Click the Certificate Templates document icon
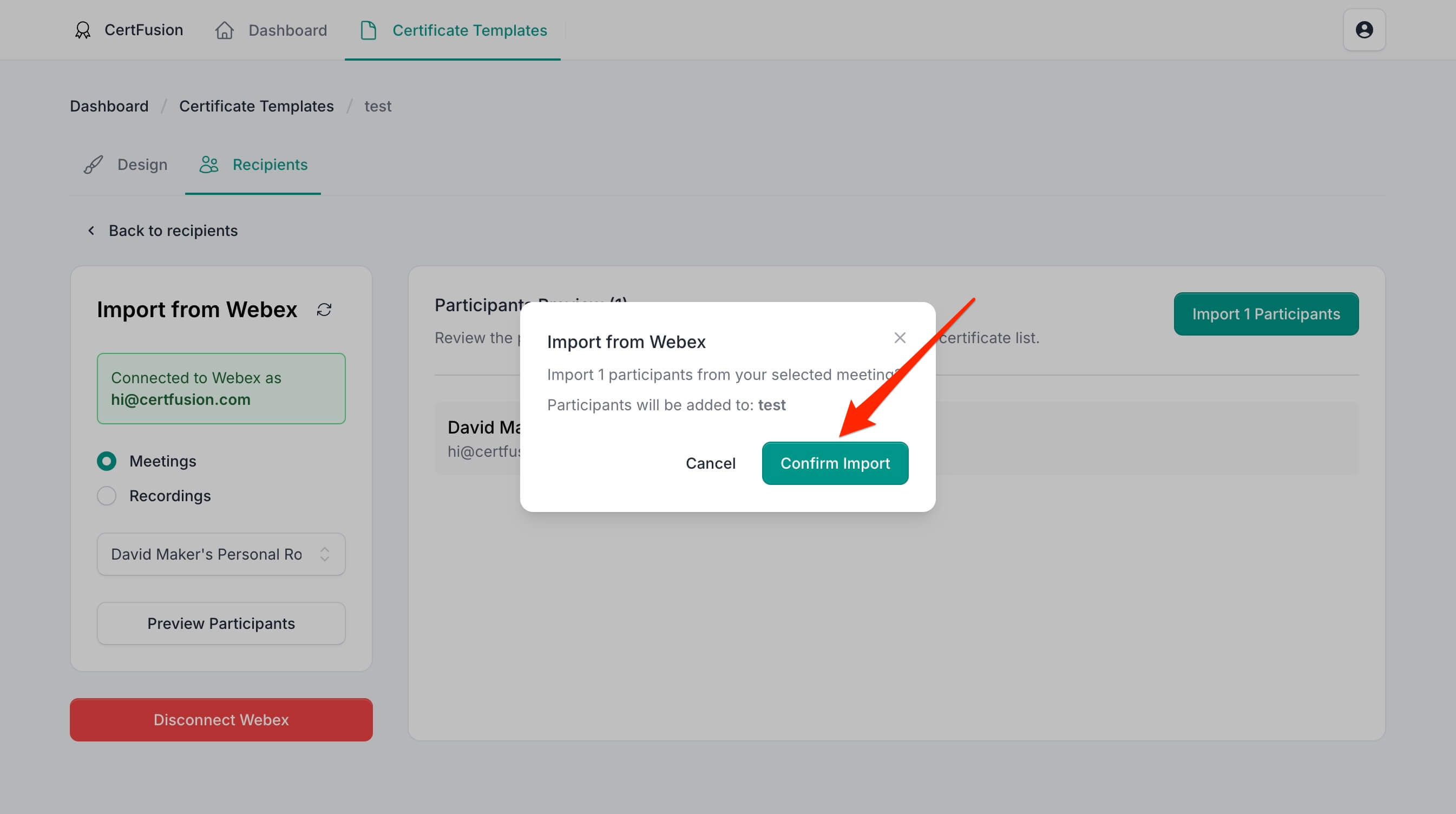1456x814 pixels. click(x=369, y=30)
